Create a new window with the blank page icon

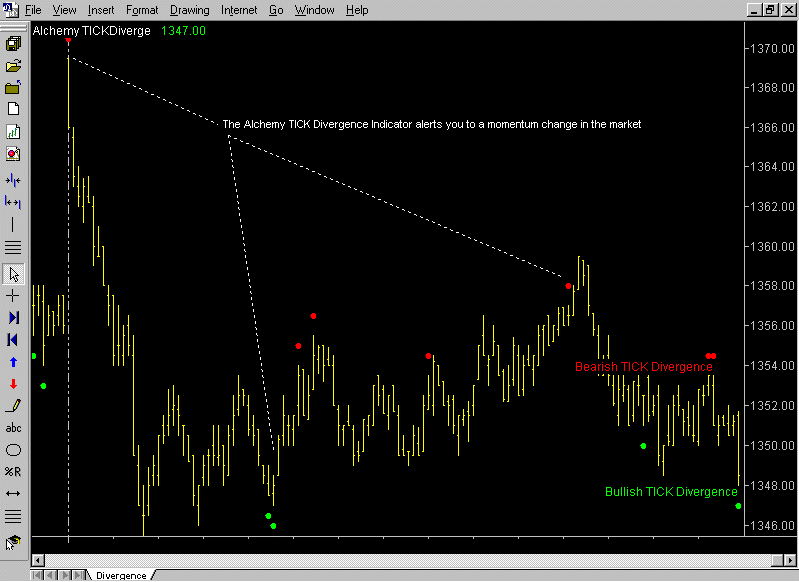click(x=13, y=109)
